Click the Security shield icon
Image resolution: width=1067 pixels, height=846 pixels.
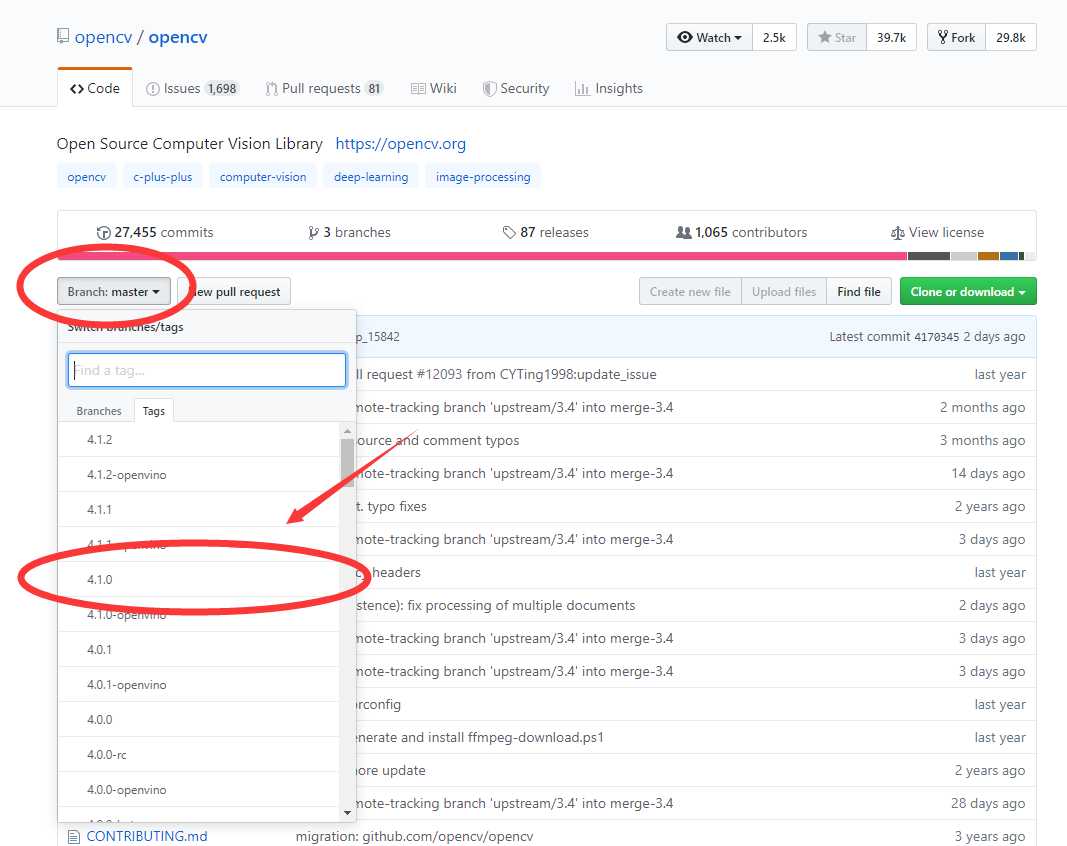click(489, 89)
